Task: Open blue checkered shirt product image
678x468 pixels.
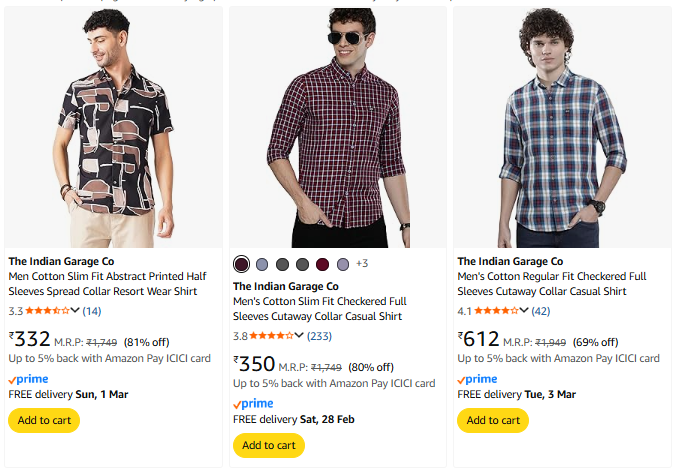Action: pos(562,127)
